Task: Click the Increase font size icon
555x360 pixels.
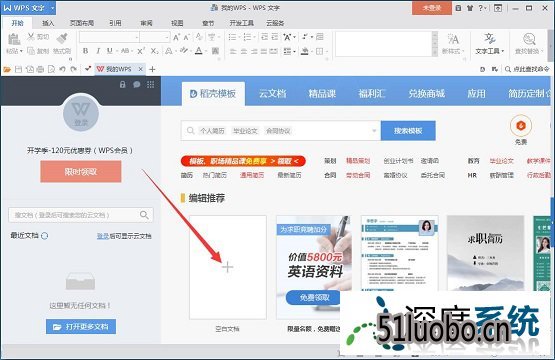Action: point(176,37)
